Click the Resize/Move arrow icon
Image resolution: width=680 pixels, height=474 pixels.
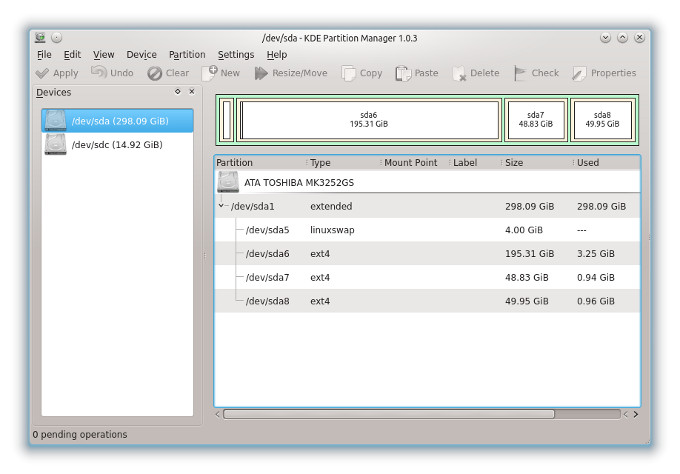coord(261,73)
